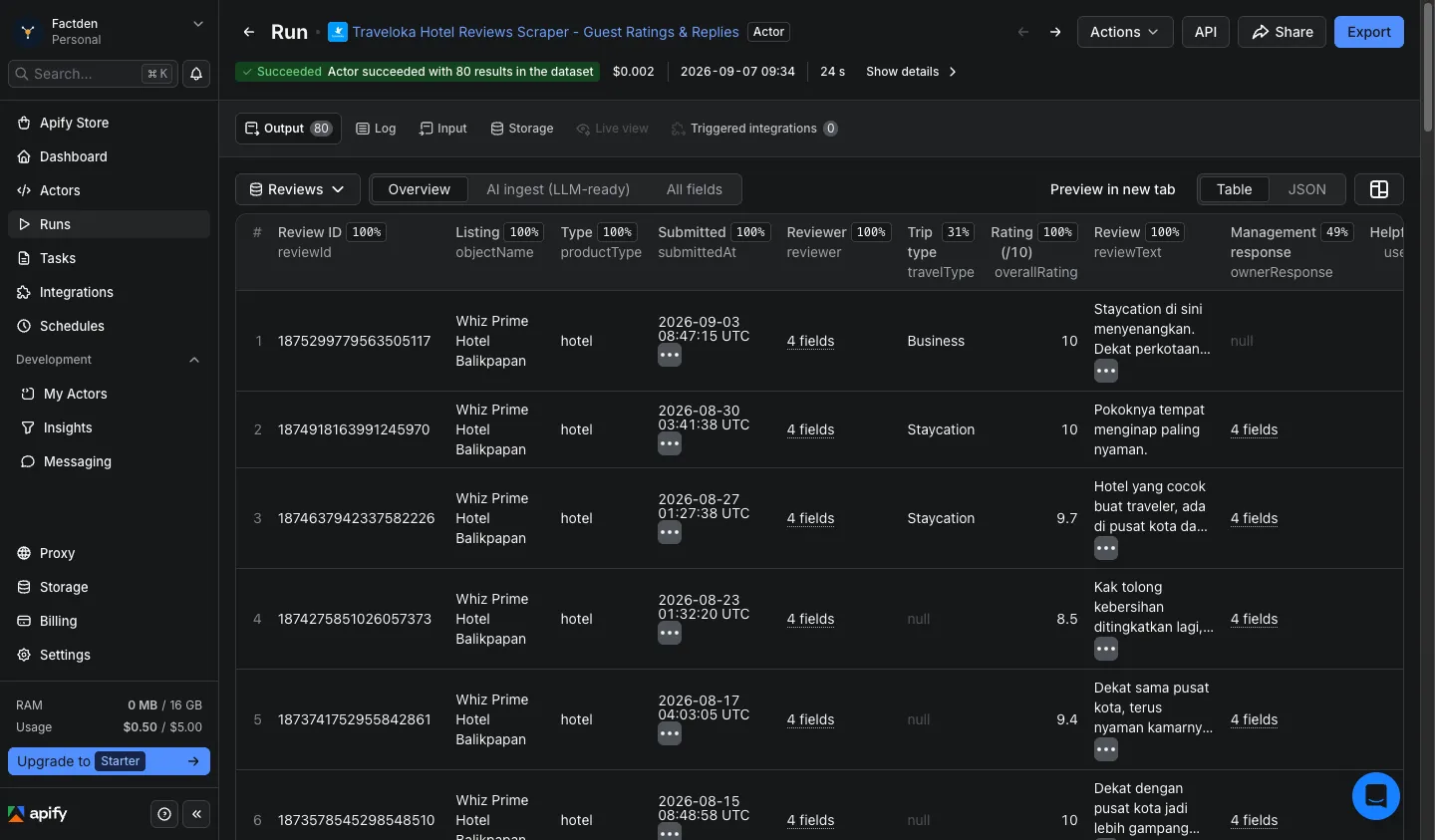
Task: Open the Reviews dataset view dropdown
Action: pyautogui.click(x=297, y=189)
